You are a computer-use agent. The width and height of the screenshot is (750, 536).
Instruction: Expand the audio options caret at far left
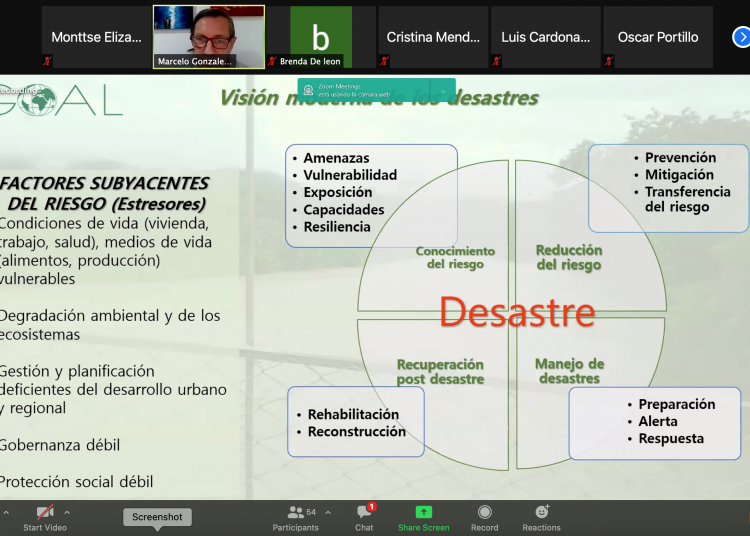tap(5, 512)
